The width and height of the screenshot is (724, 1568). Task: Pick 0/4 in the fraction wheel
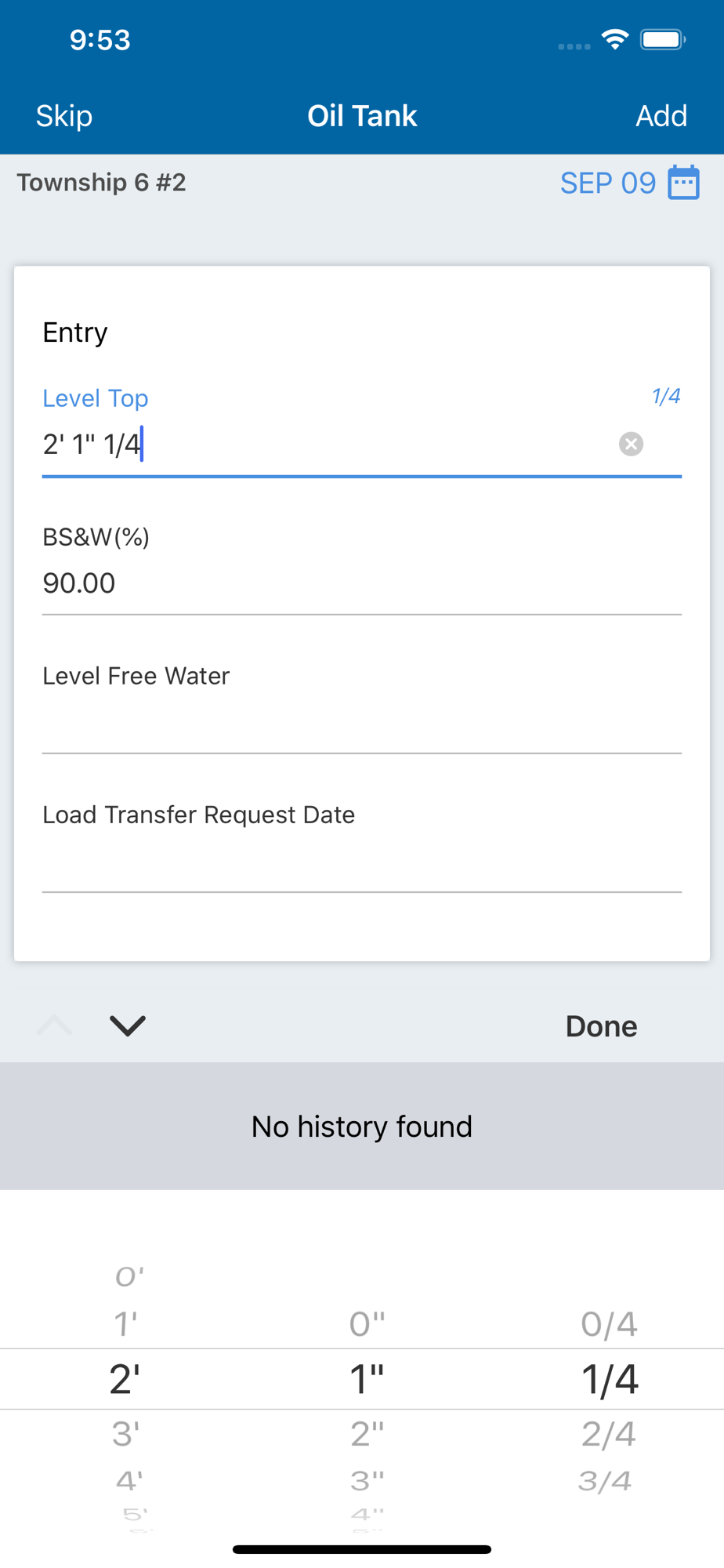[x=609, y=1324]
